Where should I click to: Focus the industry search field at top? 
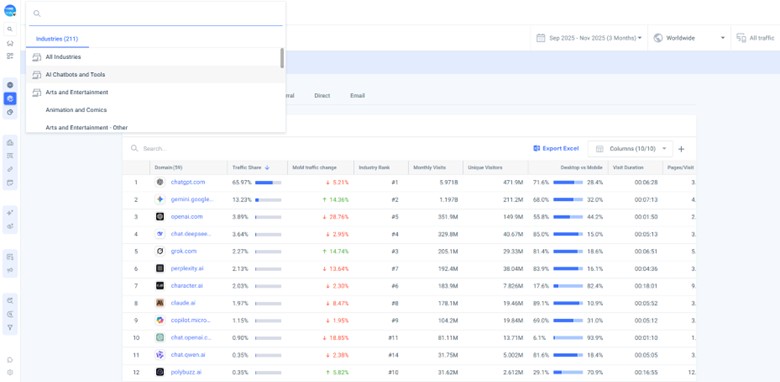(156, 13)
